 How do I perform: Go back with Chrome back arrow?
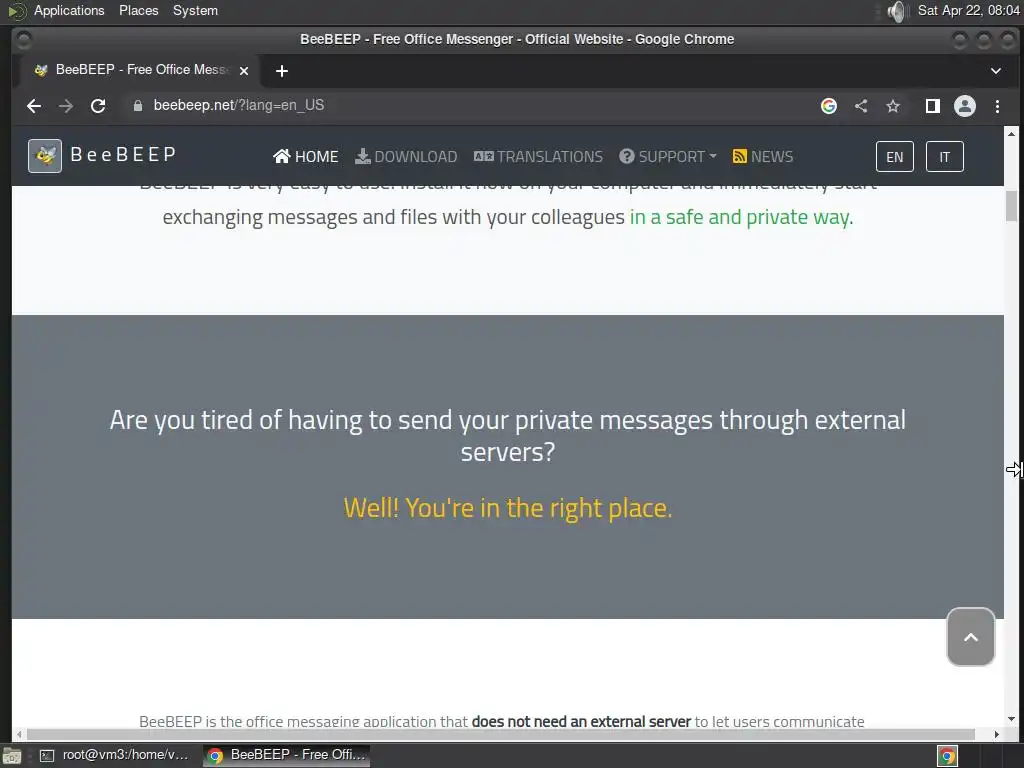[34, 106]
